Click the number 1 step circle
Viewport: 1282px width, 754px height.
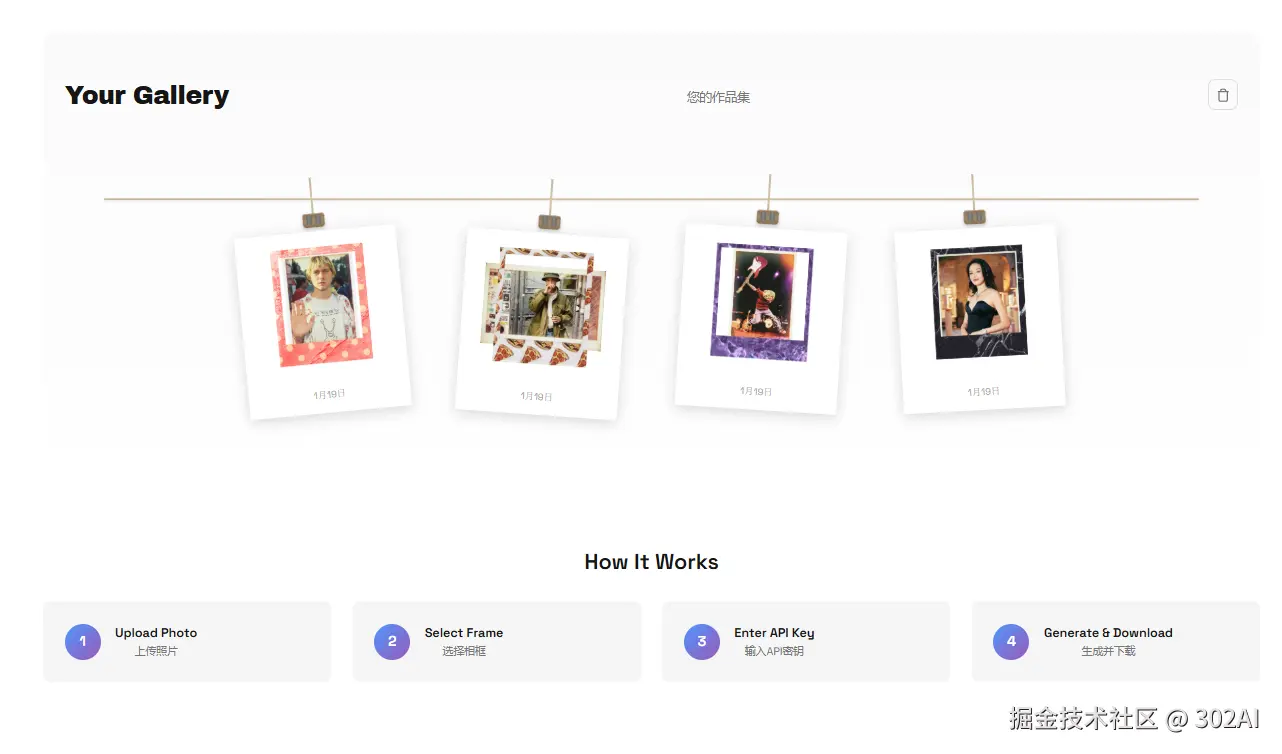tap(83, 642)
